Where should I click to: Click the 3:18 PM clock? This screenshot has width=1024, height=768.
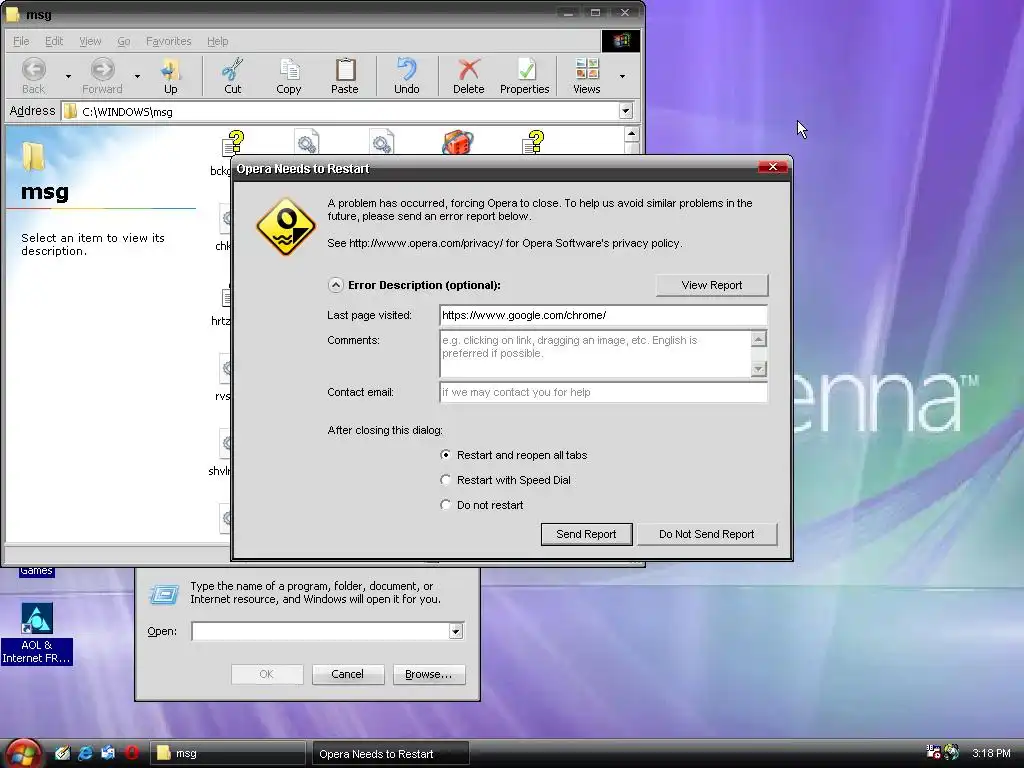(x=991, y=753)
